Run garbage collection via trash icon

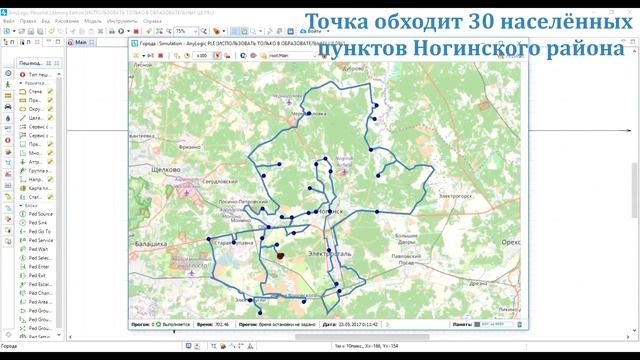point(520,324)
